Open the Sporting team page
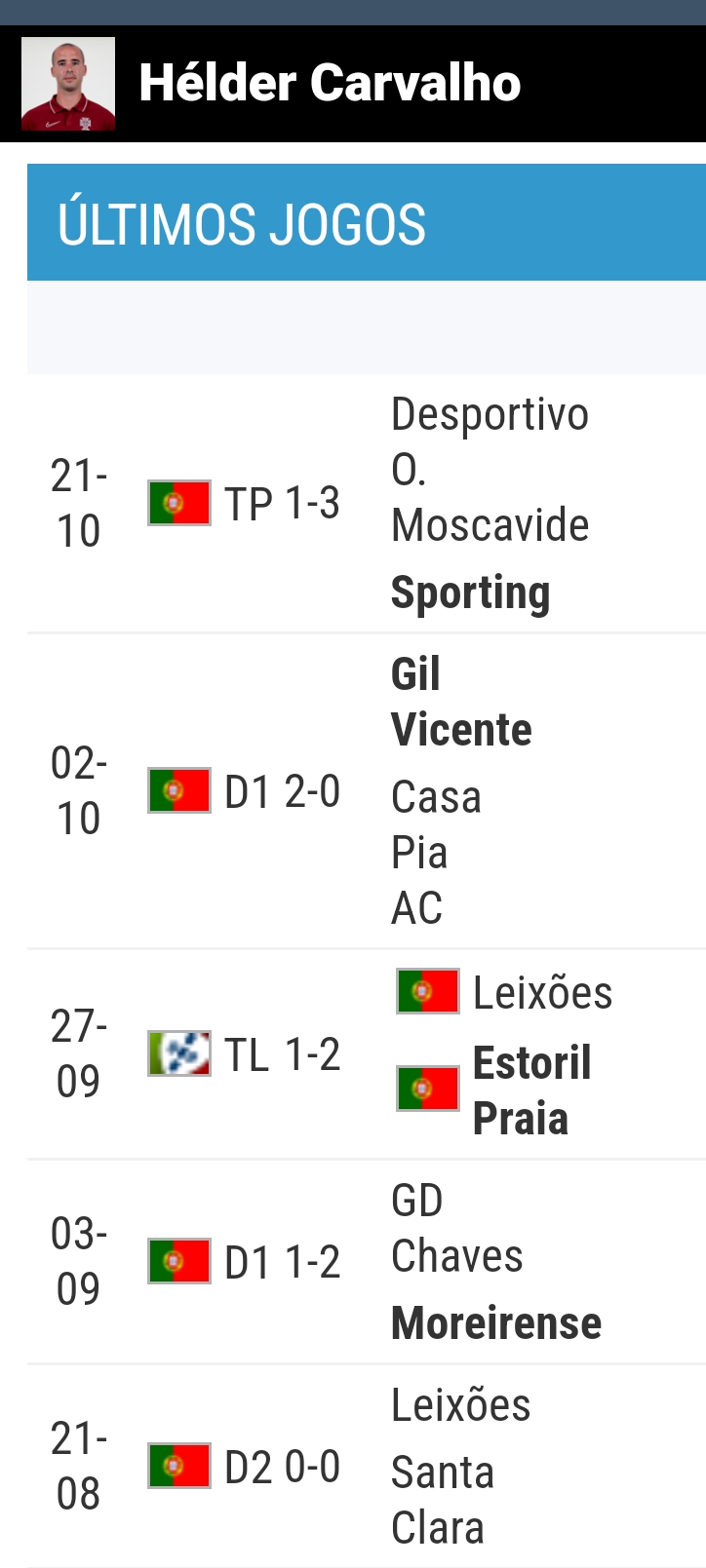Screen dimensions: 706x1568 470,593
